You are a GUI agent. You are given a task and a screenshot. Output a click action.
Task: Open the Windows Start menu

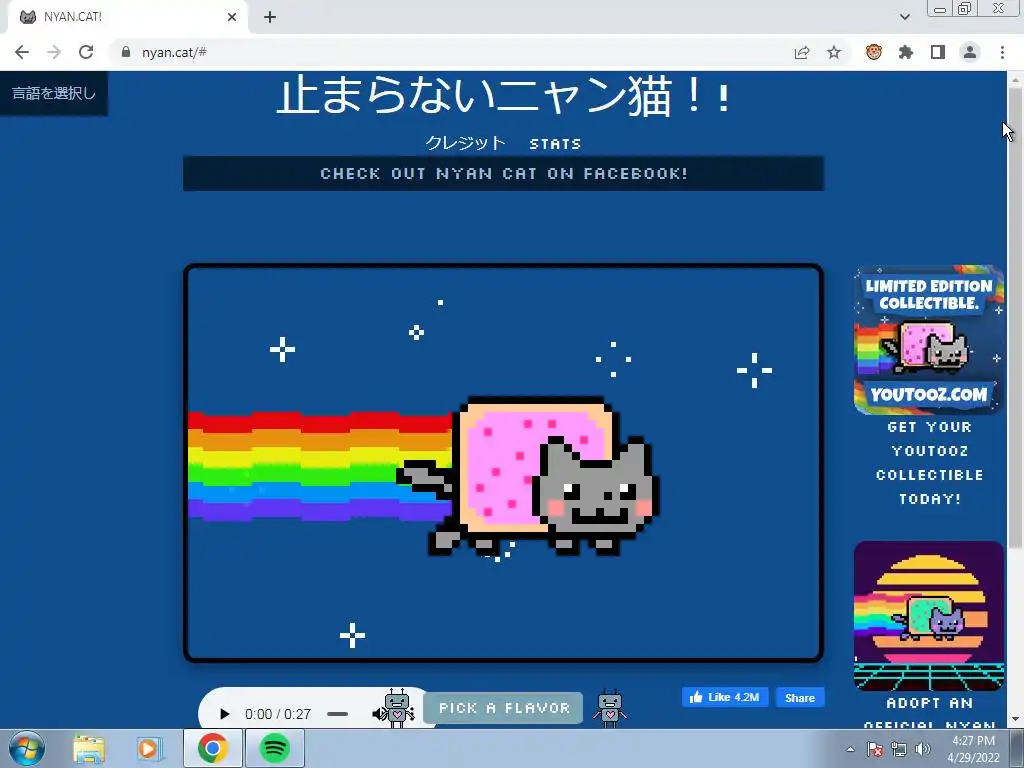[x=27, y=748]
